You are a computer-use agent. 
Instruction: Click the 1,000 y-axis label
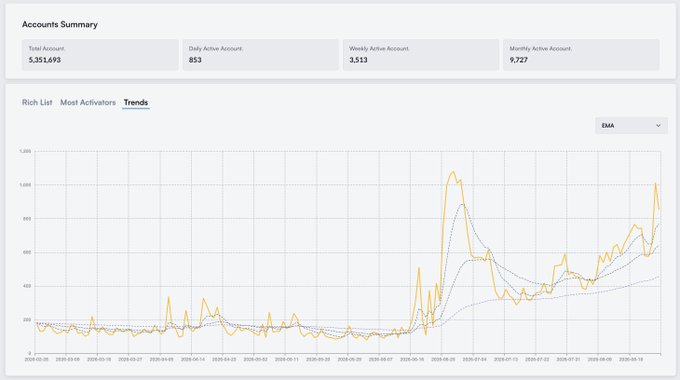pos(25,185)
